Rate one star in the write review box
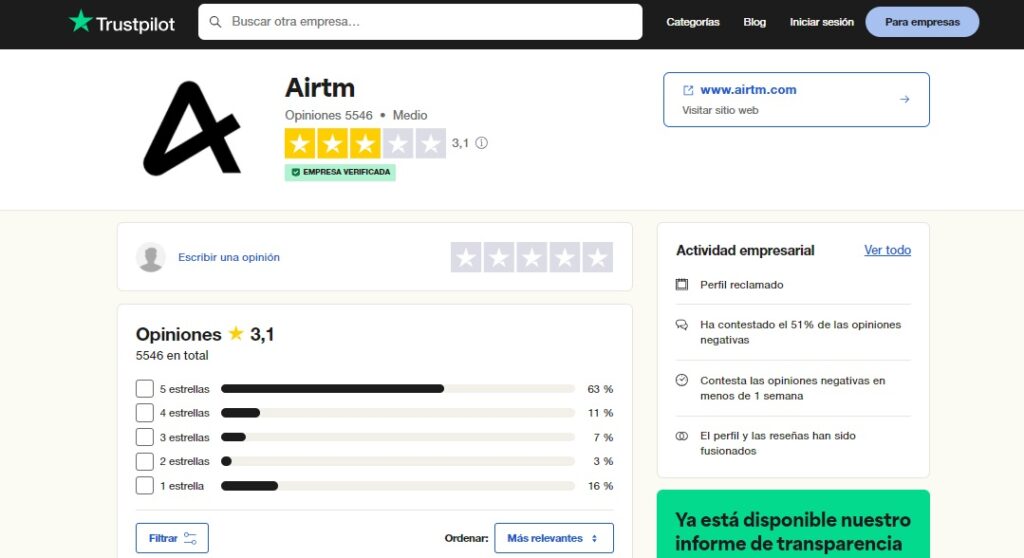This screenshot has width=1024, height=558. pos(466,257)
